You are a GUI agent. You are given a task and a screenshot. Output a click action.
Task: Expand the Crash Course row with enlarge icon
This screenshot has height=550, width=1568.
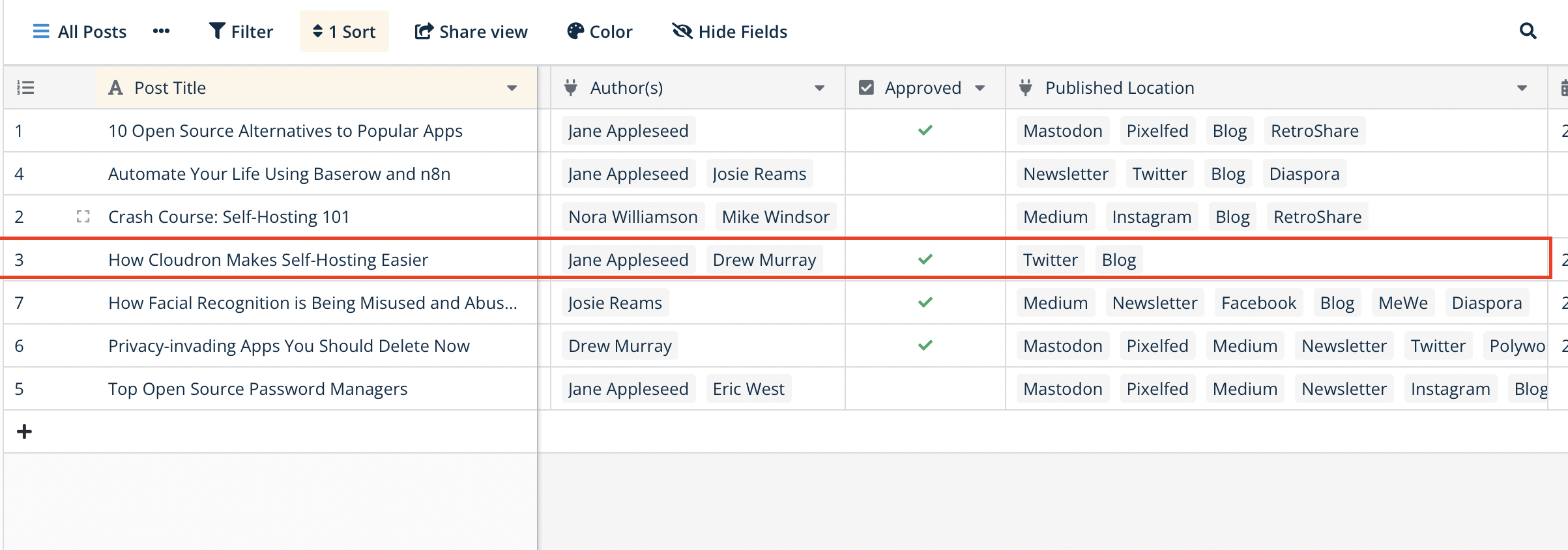(x=83, y=216)
